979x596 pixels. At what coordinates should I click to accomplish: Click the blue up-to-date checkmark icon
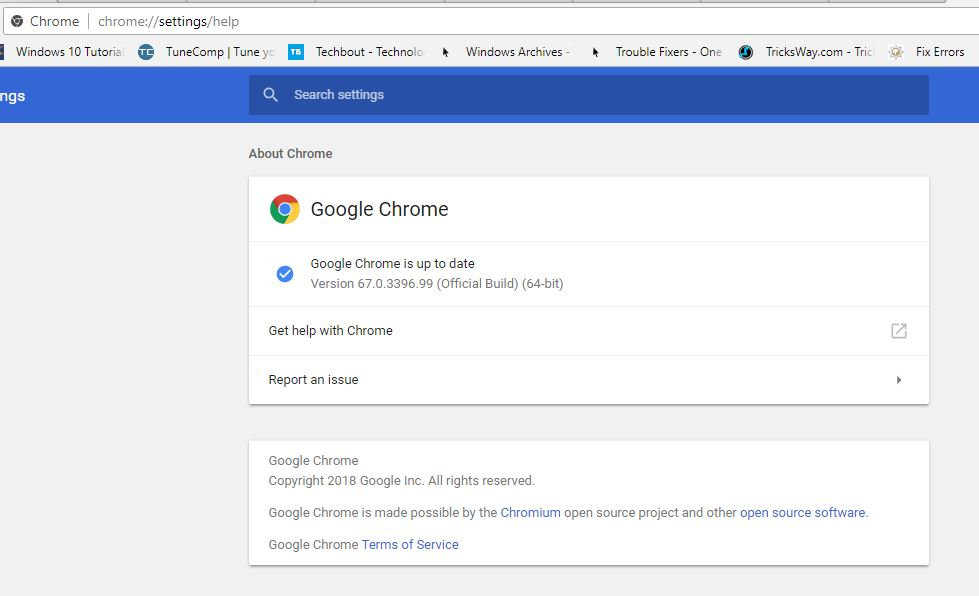(x=285, y=273)
